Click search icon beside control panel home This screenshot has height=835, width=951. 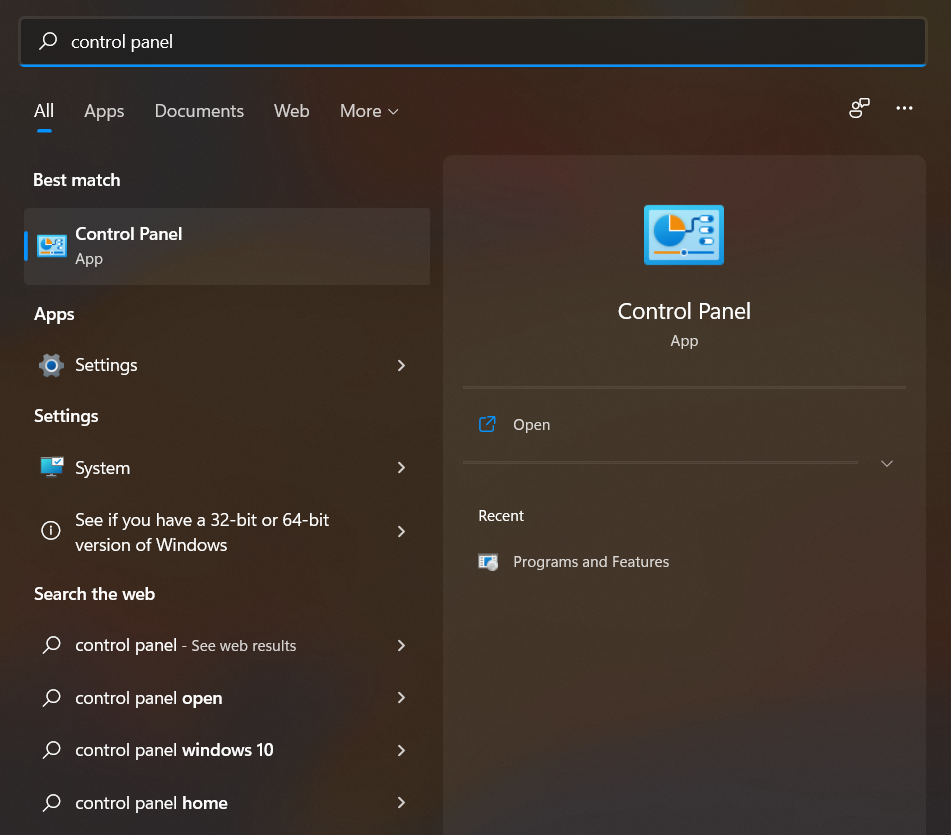point(52,802)
